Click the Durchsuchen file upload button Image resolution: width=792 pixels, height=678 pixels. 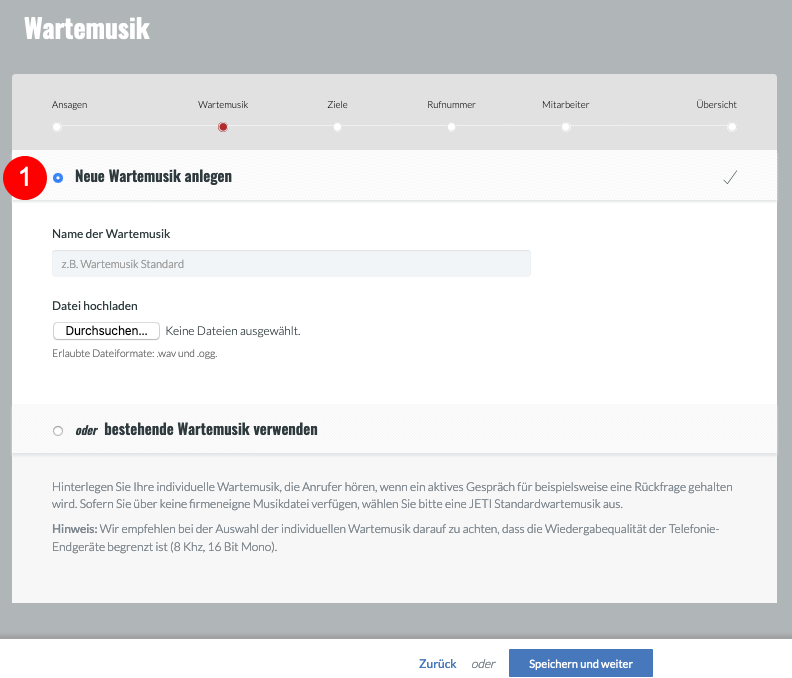point(106,331)
